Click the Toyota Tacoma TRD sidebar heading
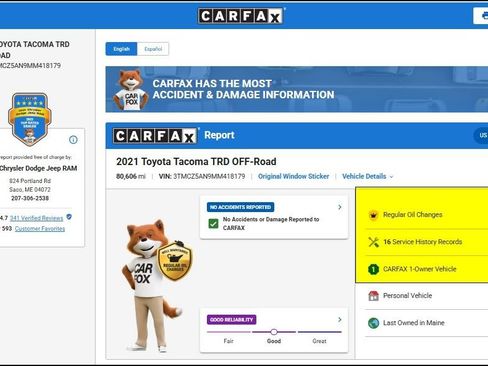Image resolution: width=488 pixels, height=366 pixels. [x=35, y=50]
